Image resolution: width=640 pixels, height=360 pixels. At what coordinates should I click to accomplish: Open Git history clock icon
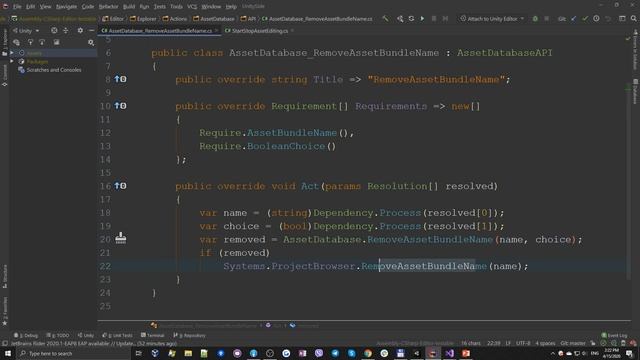coord(596,19)
